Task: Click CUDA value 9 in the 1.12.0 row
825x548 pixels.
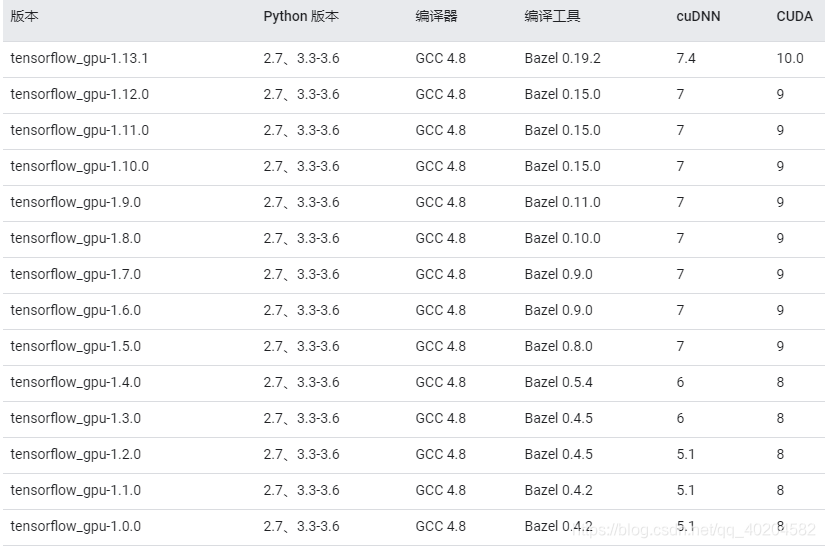Action: (780, 95)
